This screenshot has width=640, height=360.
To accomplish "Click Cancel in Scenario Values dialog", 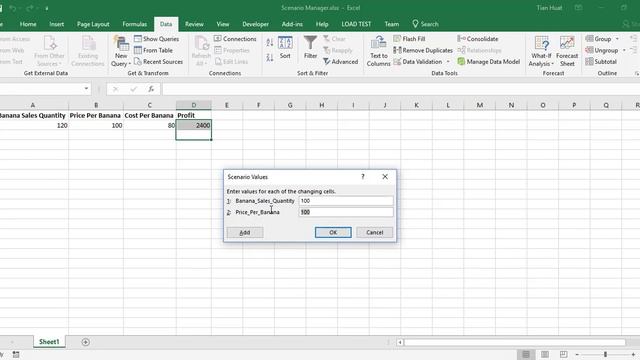I will [374, 232].
